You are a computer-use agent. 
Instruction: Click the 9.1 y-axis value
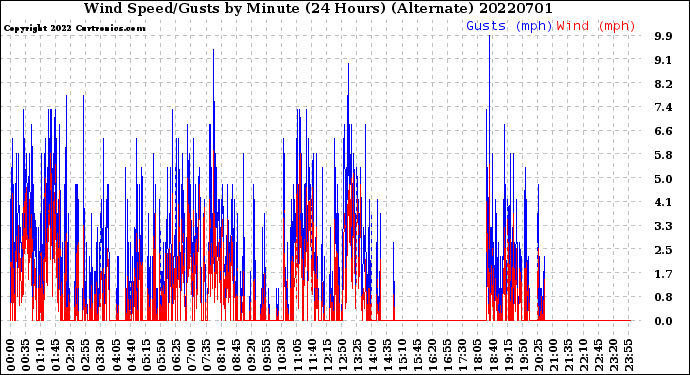663,60
